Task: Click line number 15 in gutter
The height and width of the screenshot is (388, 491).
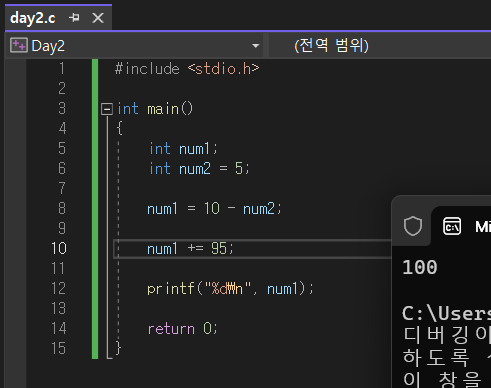Action: 59,348
